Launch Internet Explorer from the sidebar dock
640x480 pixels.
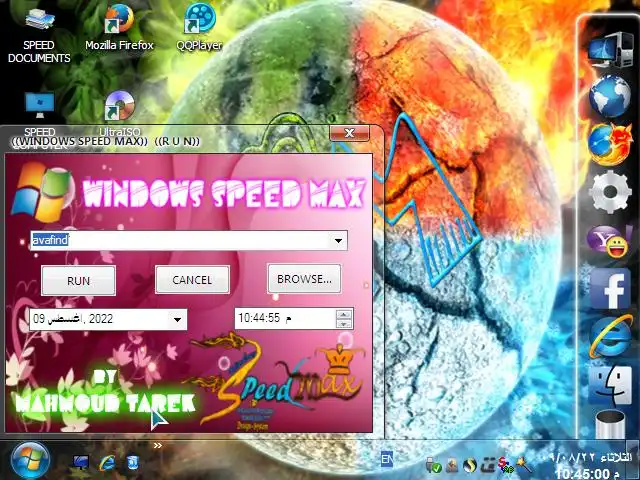pos(611,336)
